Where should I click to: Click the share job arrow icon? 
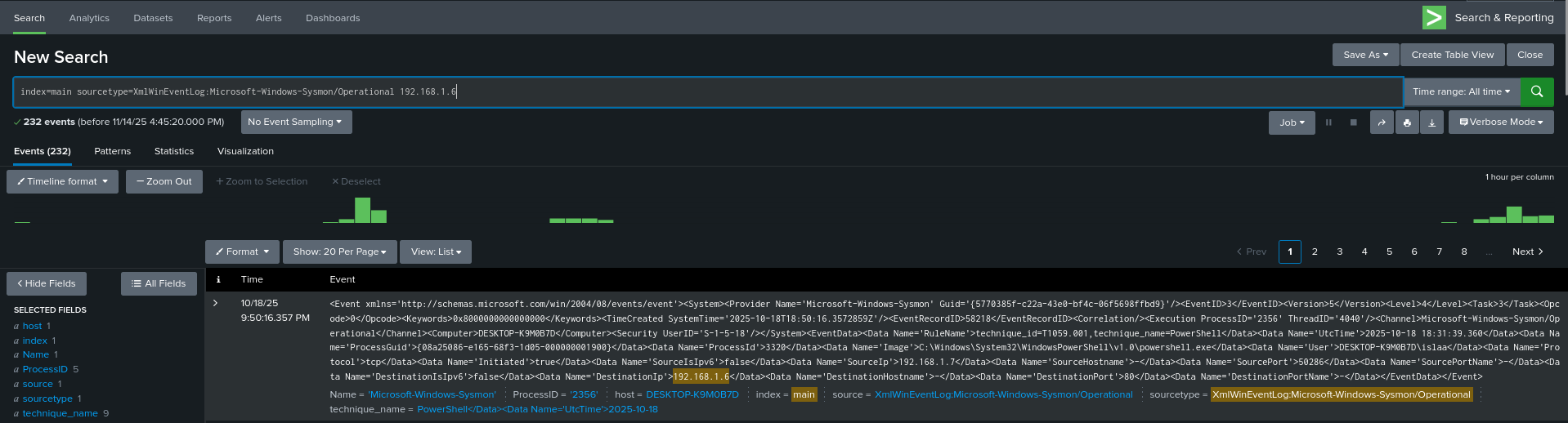[1381, 122]
